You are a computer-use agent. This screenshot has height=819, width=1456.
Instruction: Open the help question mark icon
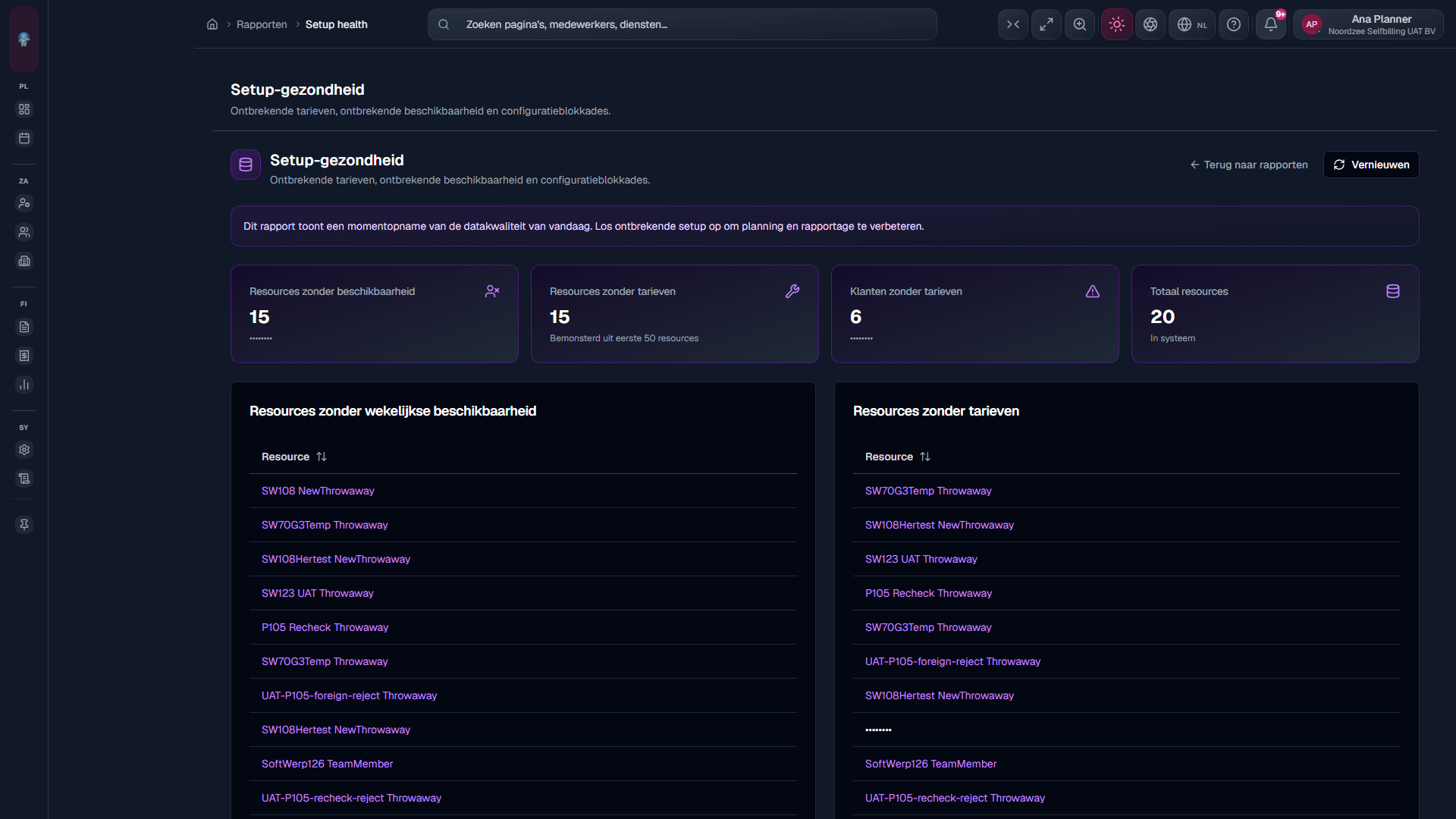click(1234, 24)
